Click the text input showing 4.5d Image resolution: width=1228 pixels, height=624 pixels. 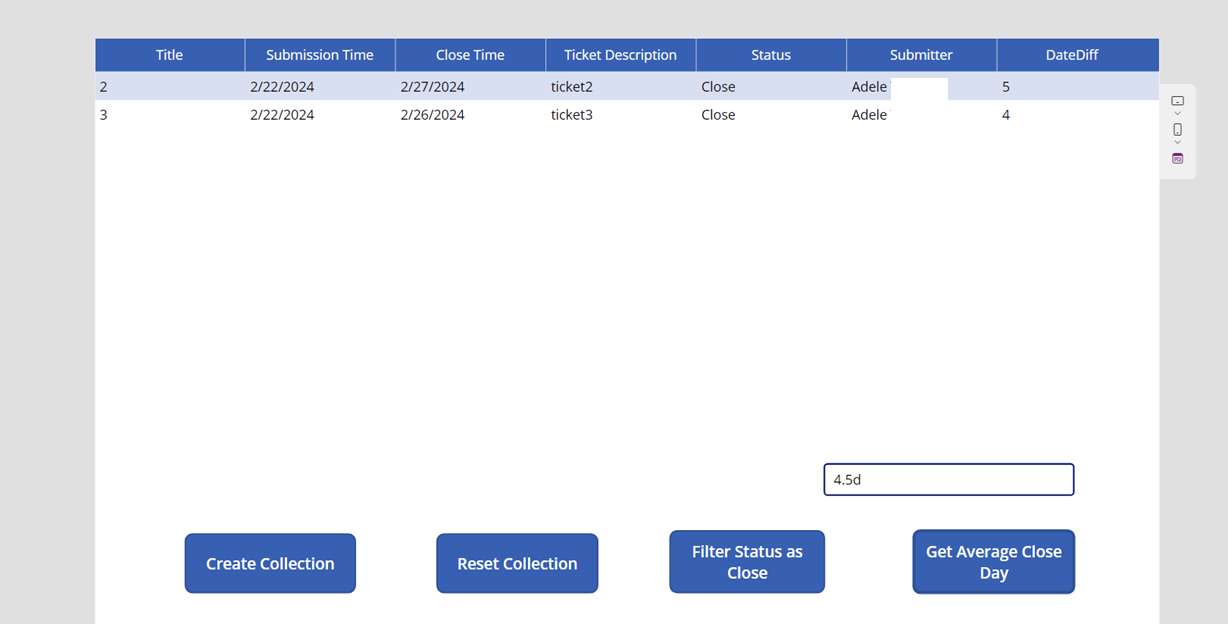pyautogui.click(x=949, y=479)
